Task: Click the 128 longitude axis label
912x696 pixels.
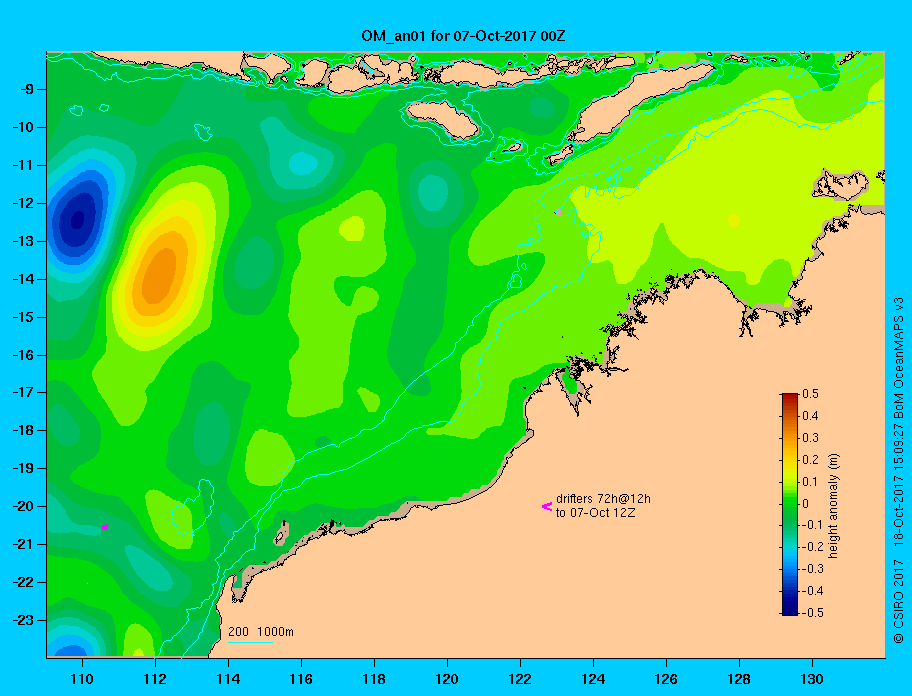Action: [739, 679]
